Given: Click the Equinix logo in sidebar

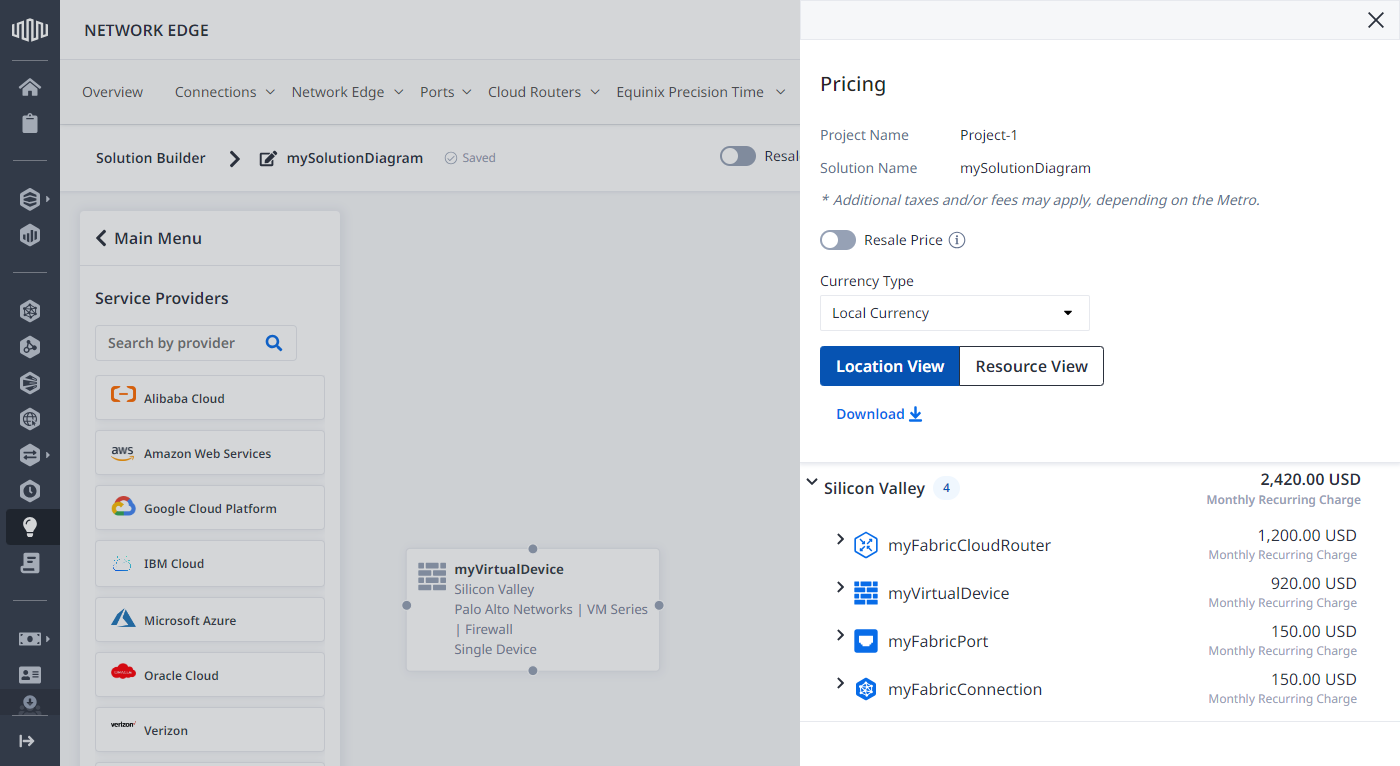Looking at the screenshot, I should (30, 30).
